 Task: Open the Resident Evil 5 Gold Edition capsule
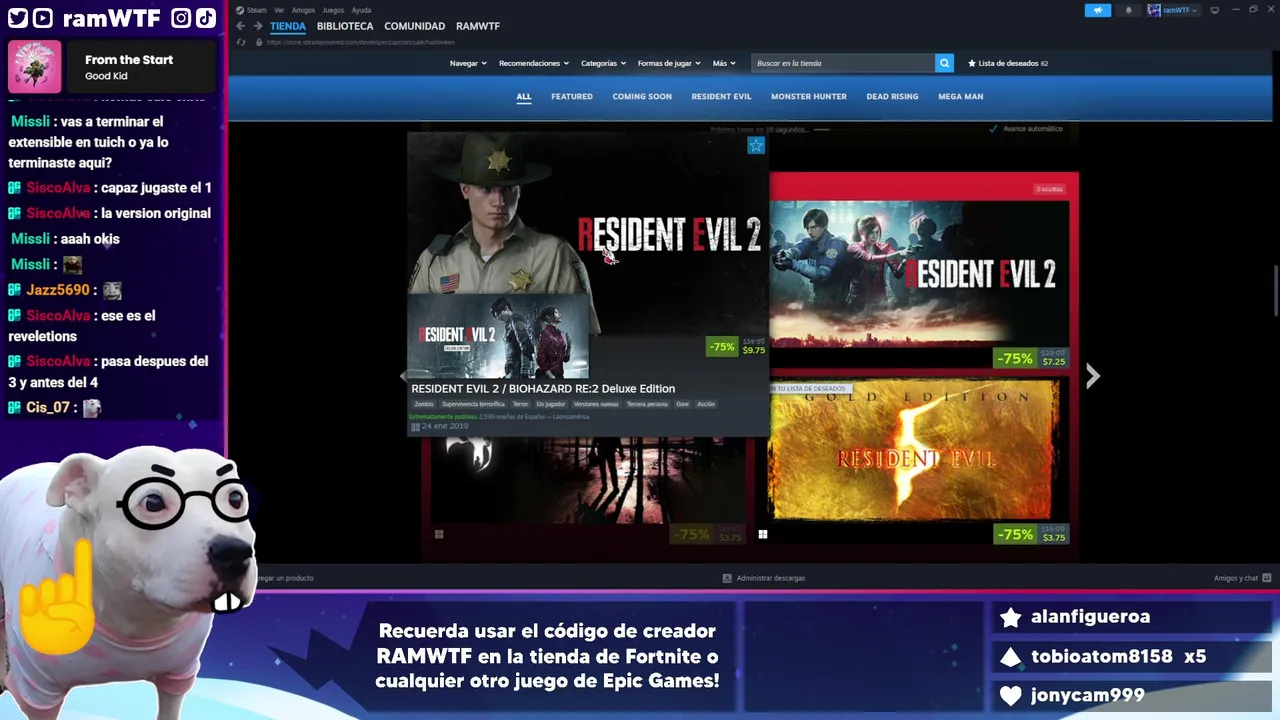pos(914,450)
